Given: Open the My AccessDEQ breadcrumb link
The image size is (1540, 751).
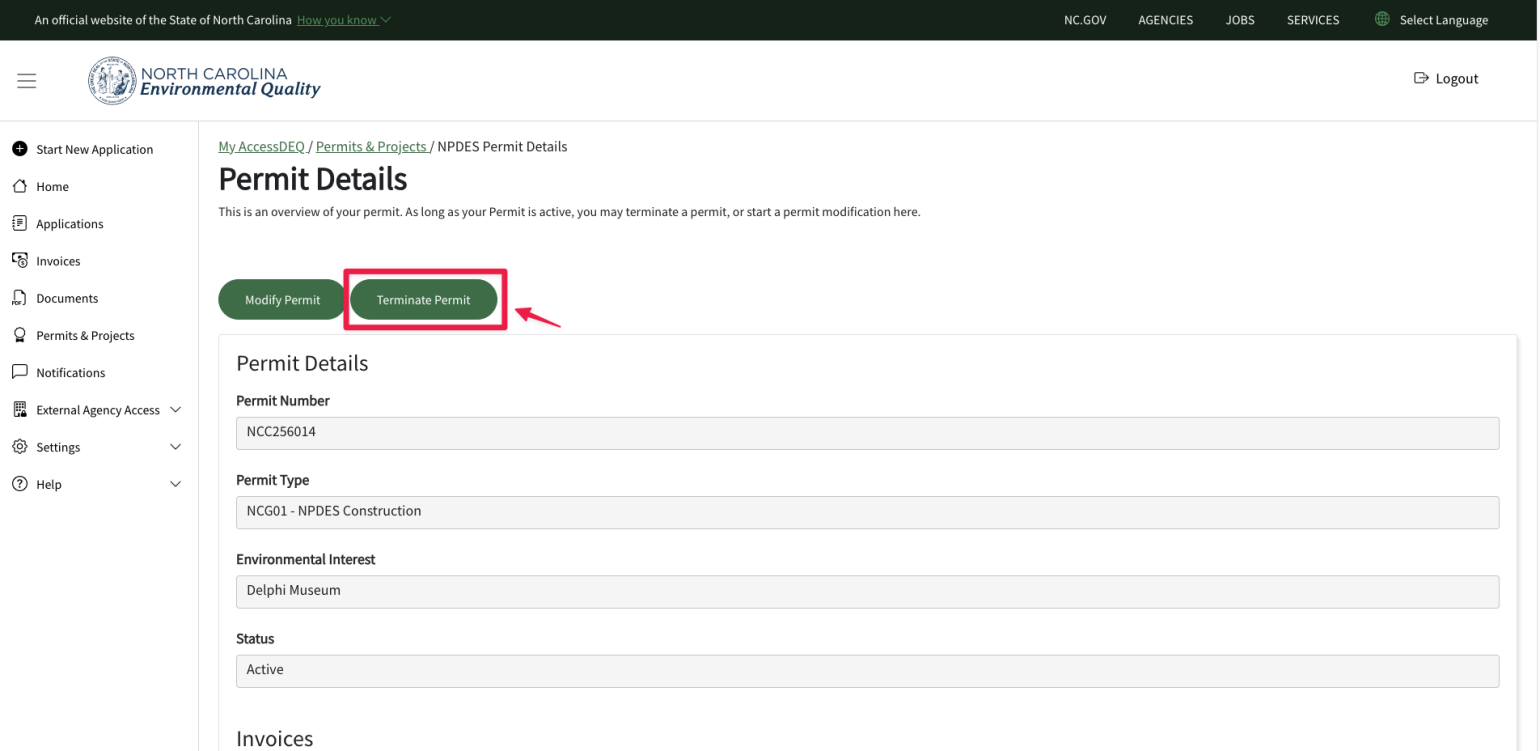Looking at the screenshot, I should (x=261, y=146).
